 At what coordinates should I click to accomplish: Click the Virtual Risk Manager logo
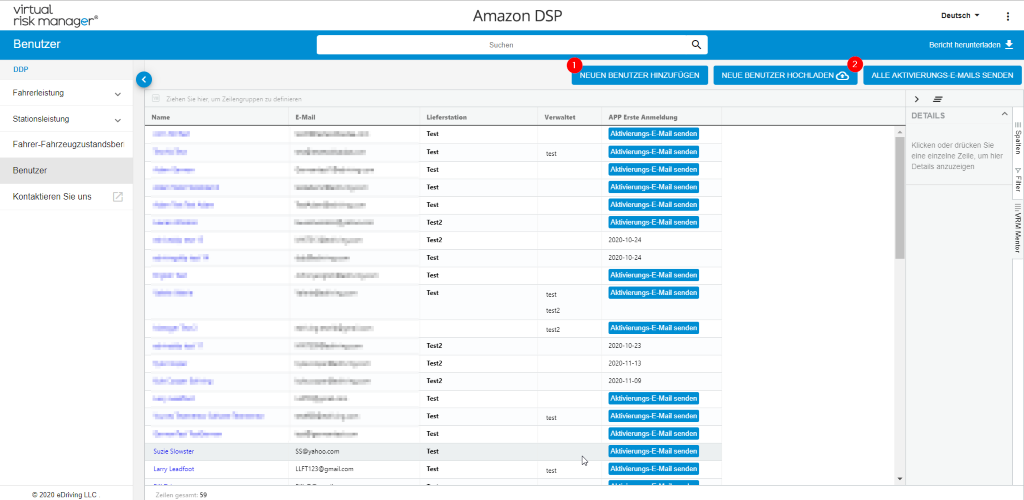click(56, 16)
